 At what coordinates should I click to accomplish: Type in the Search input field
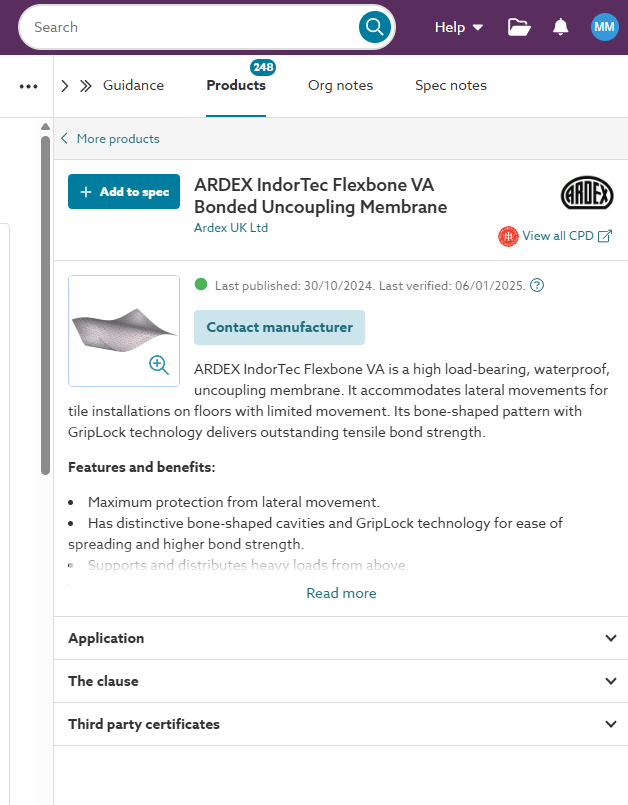(190, 27)
